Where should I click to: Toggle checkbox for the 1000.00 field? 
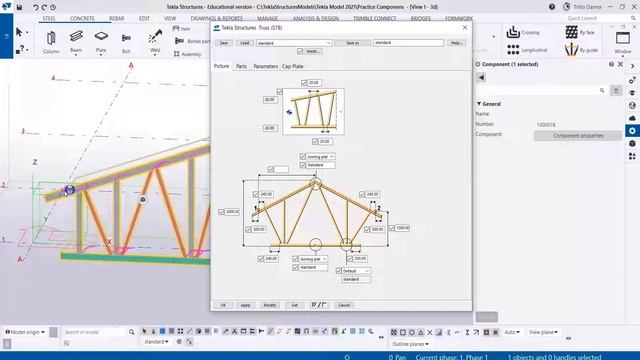[x=392, y=228]
